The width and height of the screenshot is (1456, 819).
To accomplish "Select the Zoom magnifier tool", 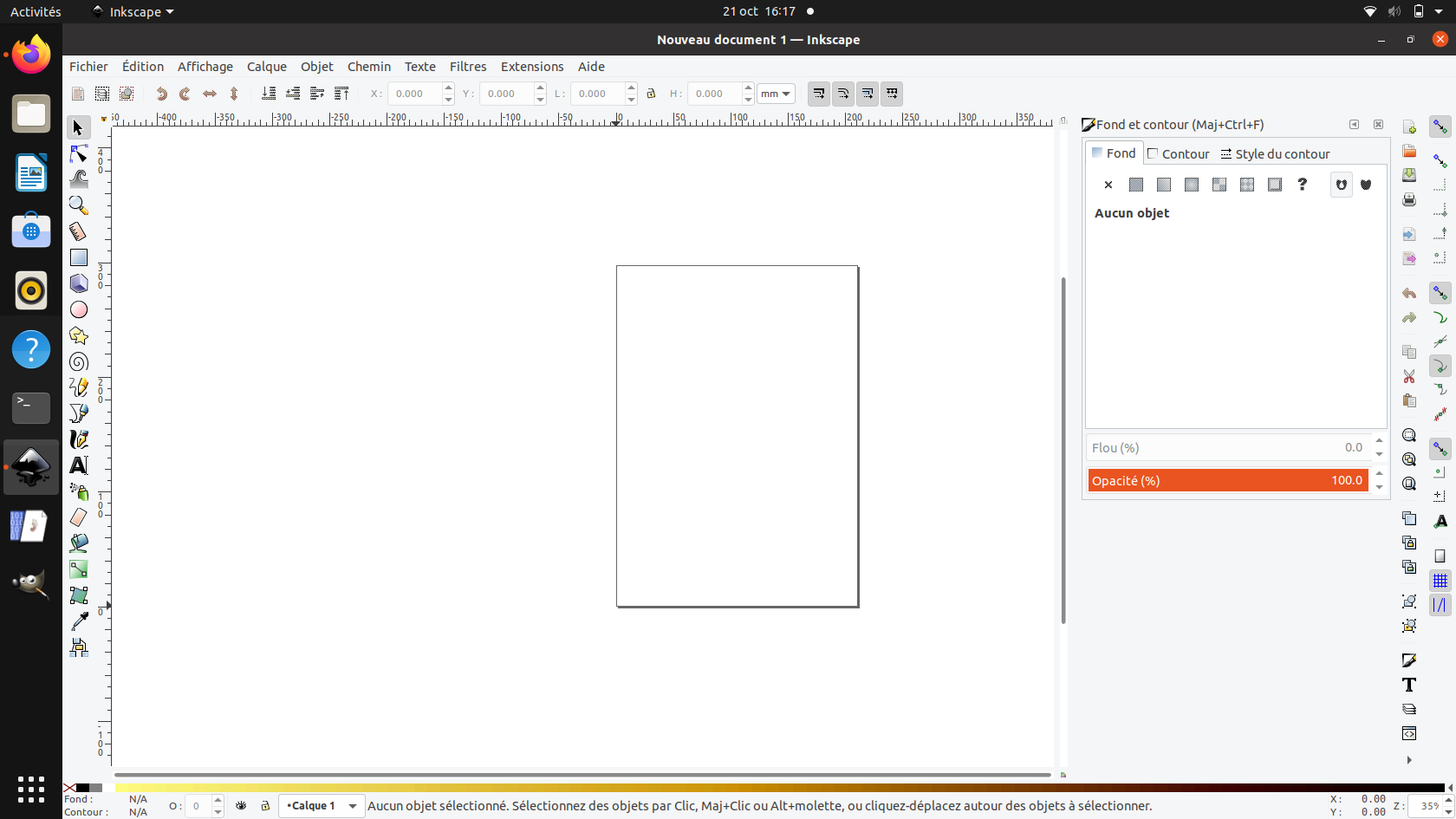I will pyautogui.click(x=79, y=205).
